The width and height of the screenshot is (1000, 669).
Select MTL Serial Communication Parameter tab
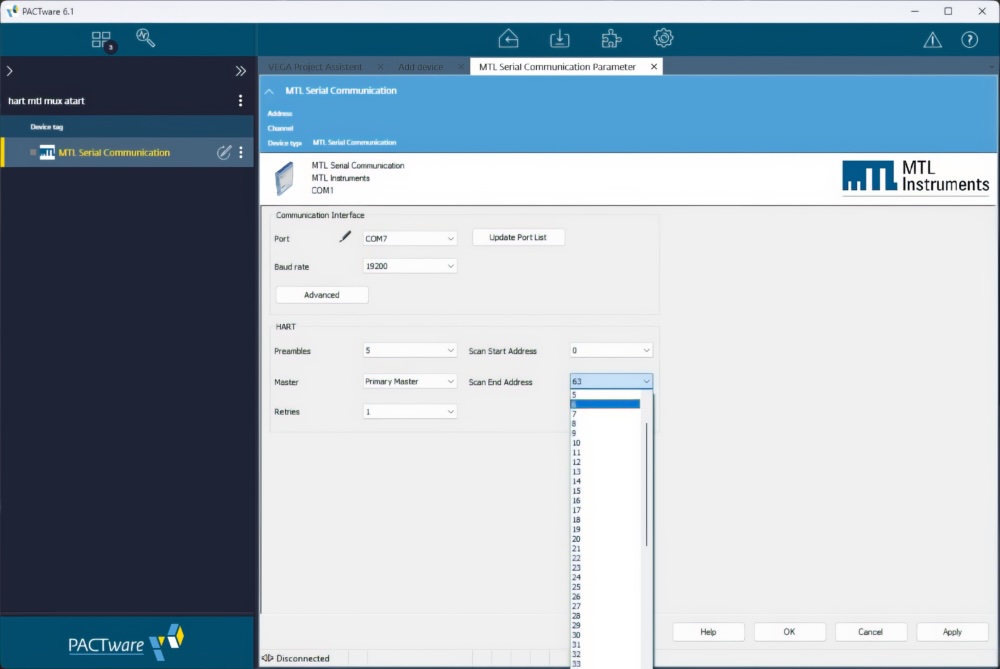click(557, 67)
